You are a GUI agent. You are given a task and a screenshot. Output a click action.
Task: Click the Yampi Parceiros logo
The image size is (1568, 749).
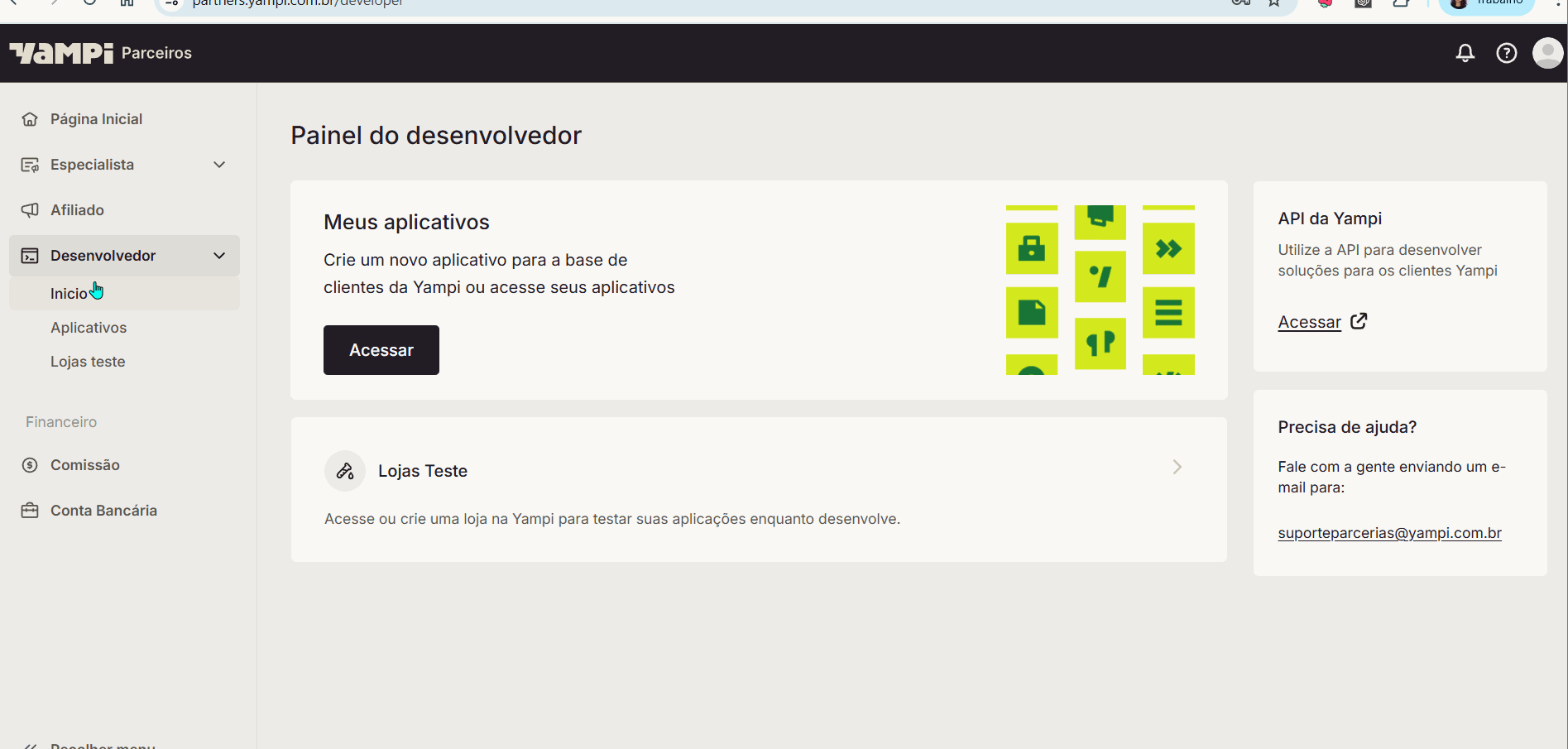click(101, 53)
